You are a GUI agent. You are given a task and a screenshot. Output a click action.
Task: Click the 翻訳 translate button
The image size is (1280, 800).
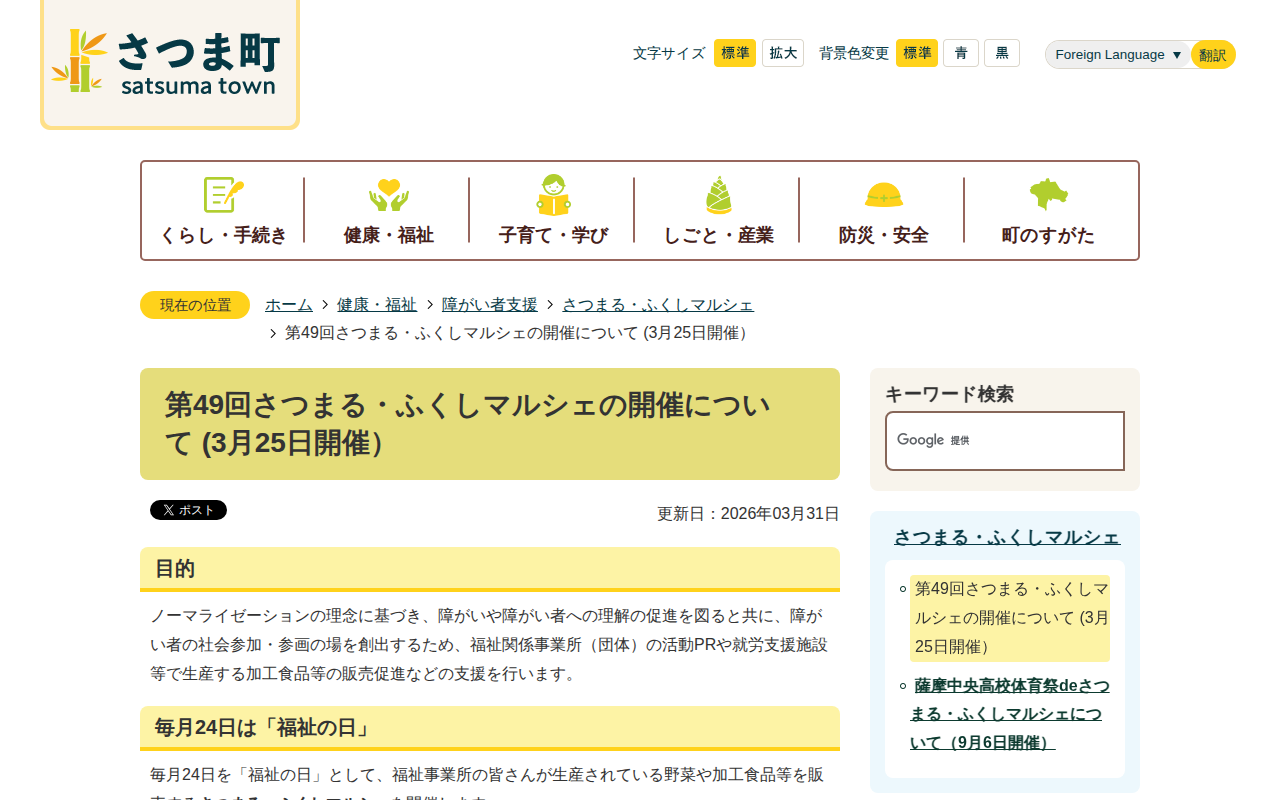pyautogui.click(x=1213, y=55)
